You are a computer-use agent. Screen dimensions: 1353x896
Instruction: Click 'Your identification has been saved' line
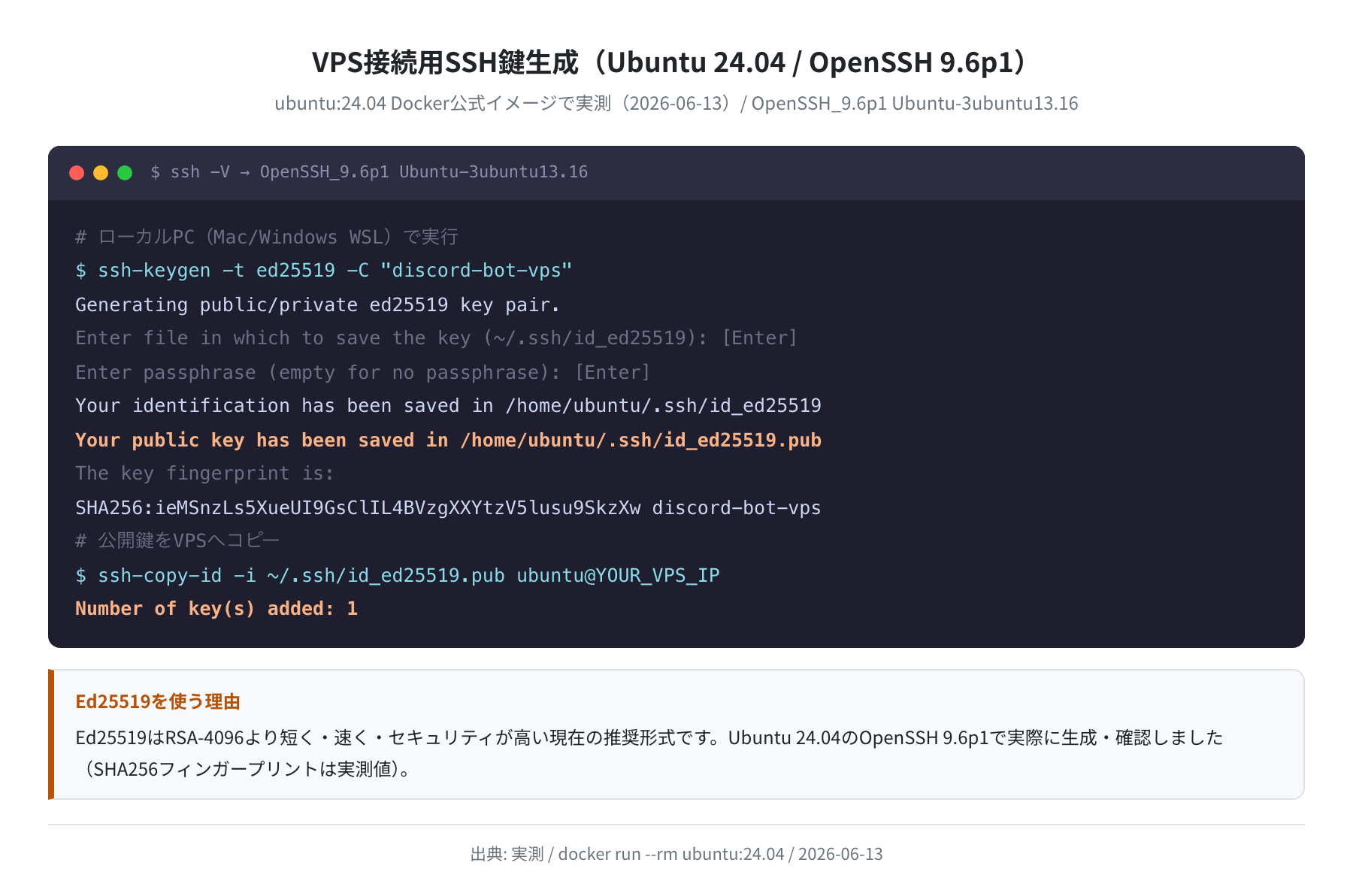coord(448,406)
